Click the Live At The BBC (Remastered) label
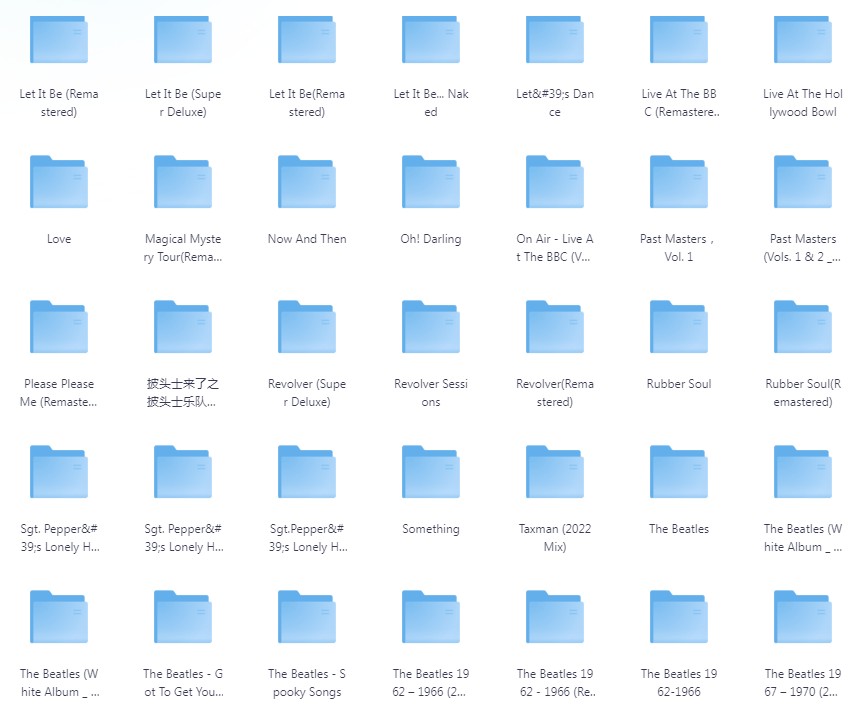861x713 pixels. pos(679,103)
